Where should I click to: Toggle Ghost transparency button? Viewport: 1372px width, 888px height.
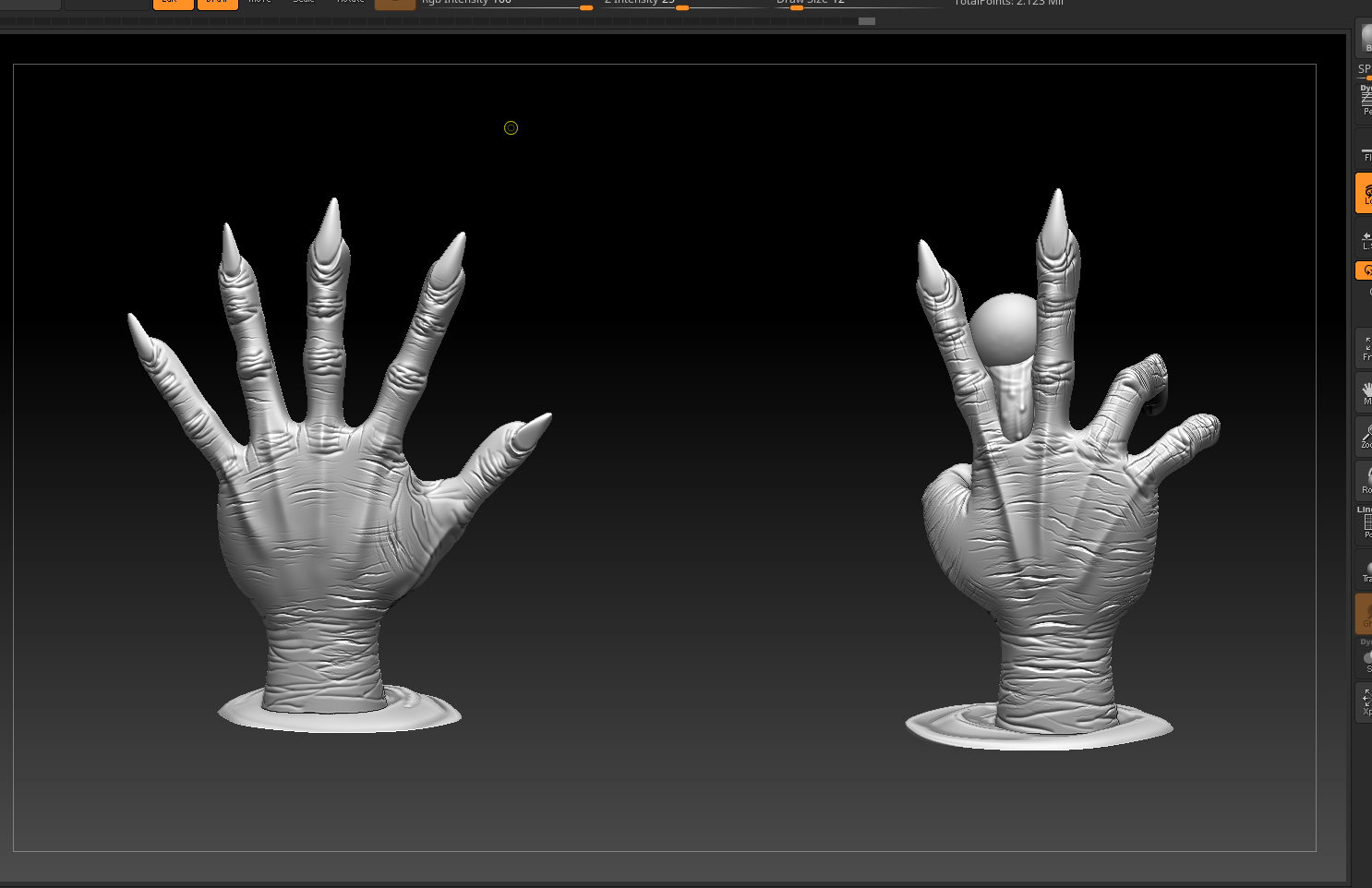click(x=1366, y=614)
